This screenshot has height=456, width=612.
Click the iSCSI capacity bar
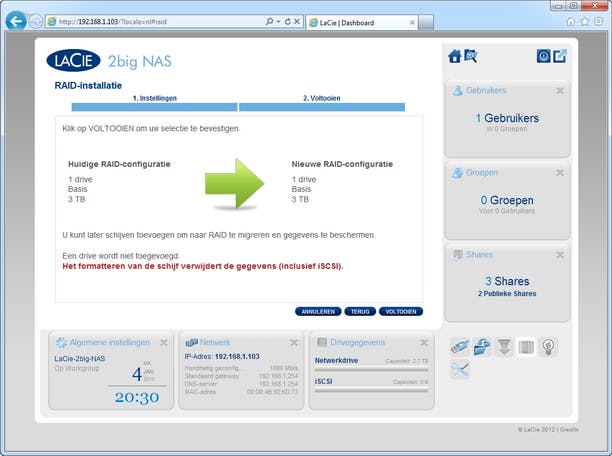pyautogui.click(x=371, y=390)
